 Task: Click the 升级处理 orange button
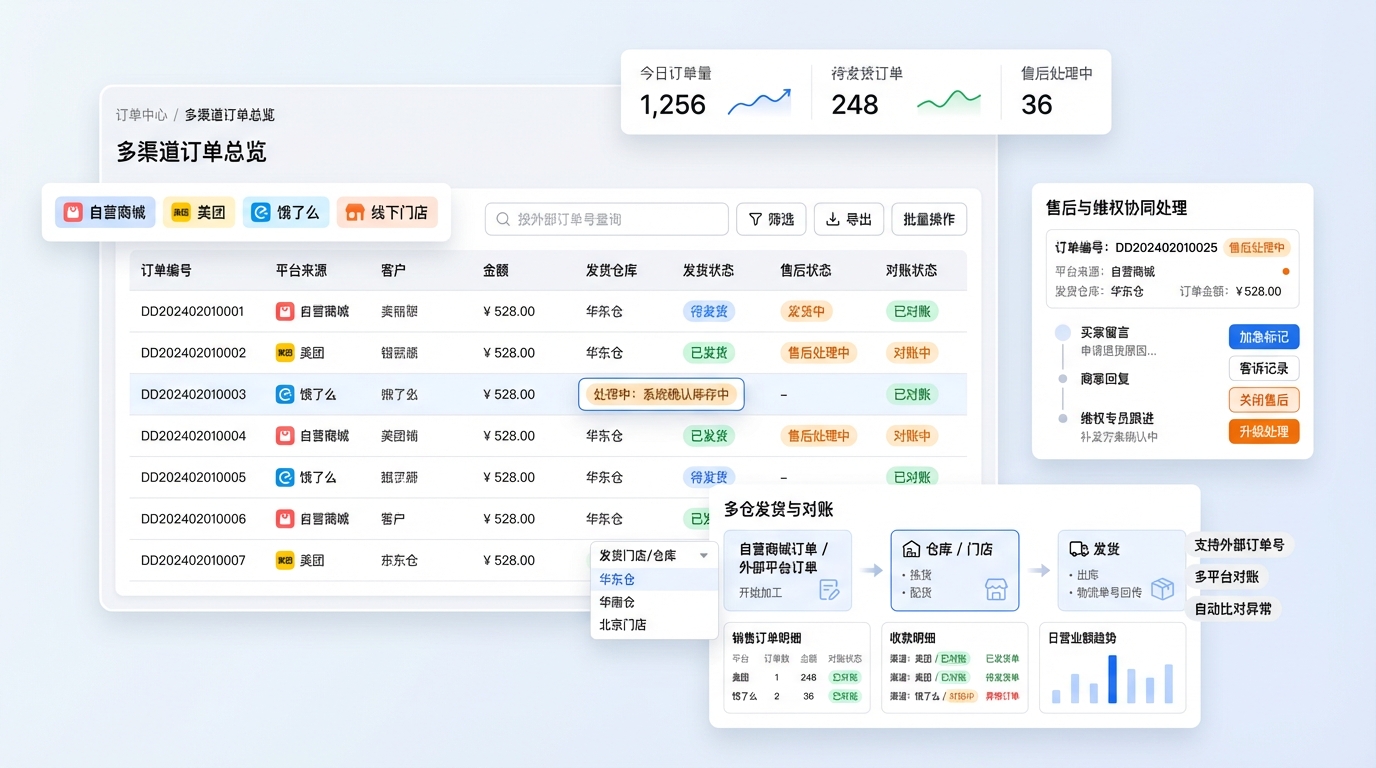(1263, 432)
